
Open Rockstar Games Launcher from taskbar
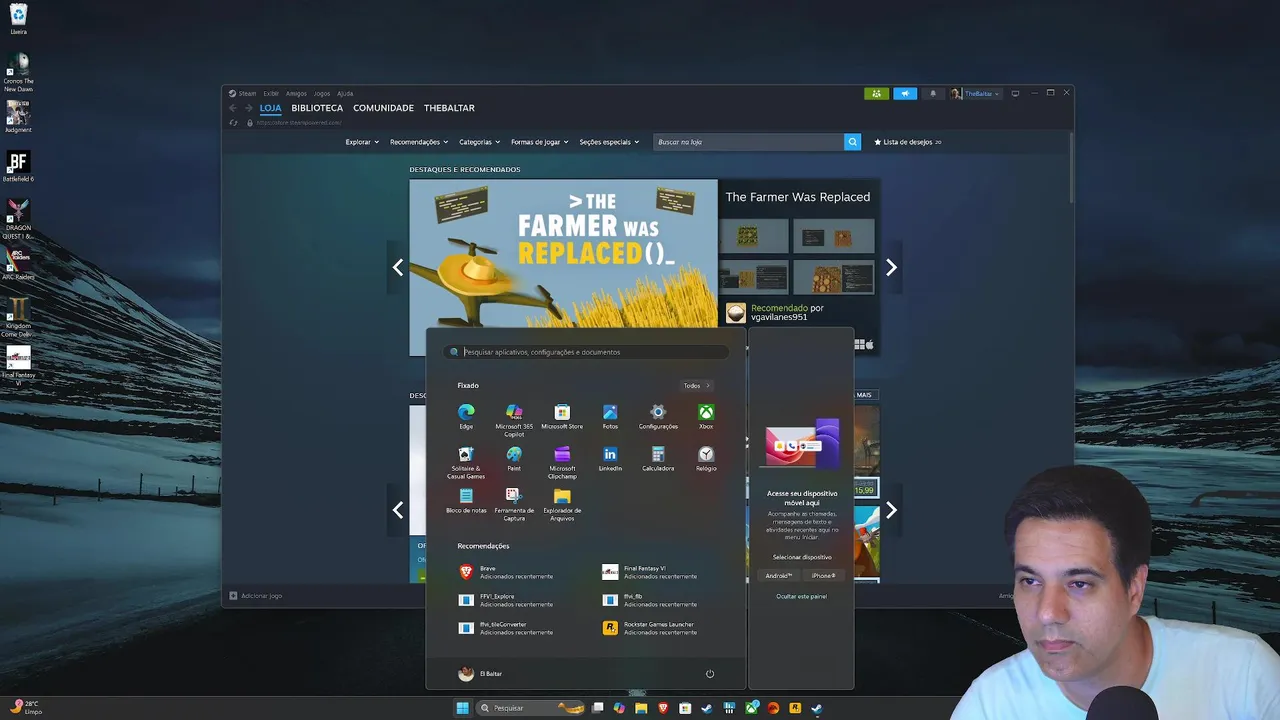795,708
